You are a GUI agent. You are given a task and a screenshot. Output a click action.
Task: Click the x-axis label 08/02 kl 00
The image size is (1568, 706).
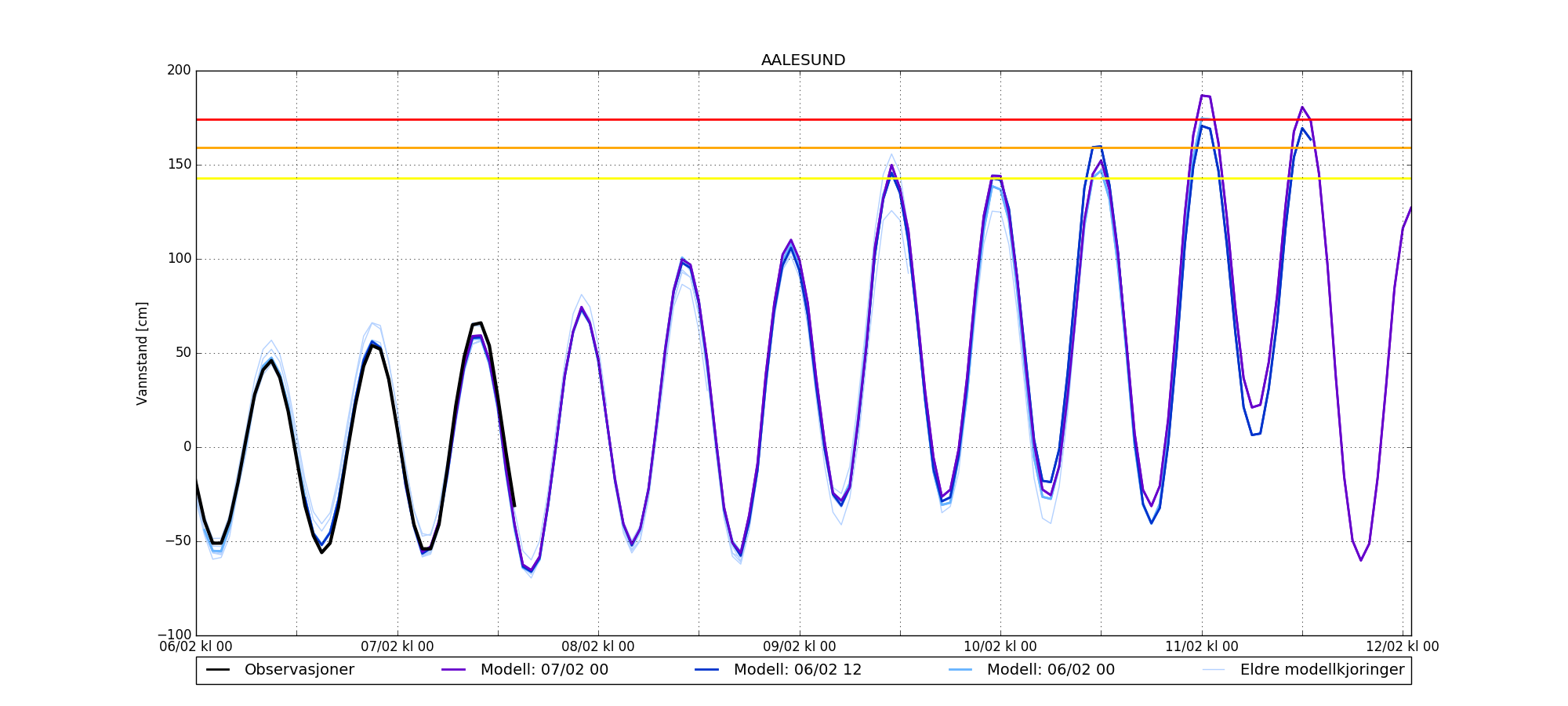(598, 647)
